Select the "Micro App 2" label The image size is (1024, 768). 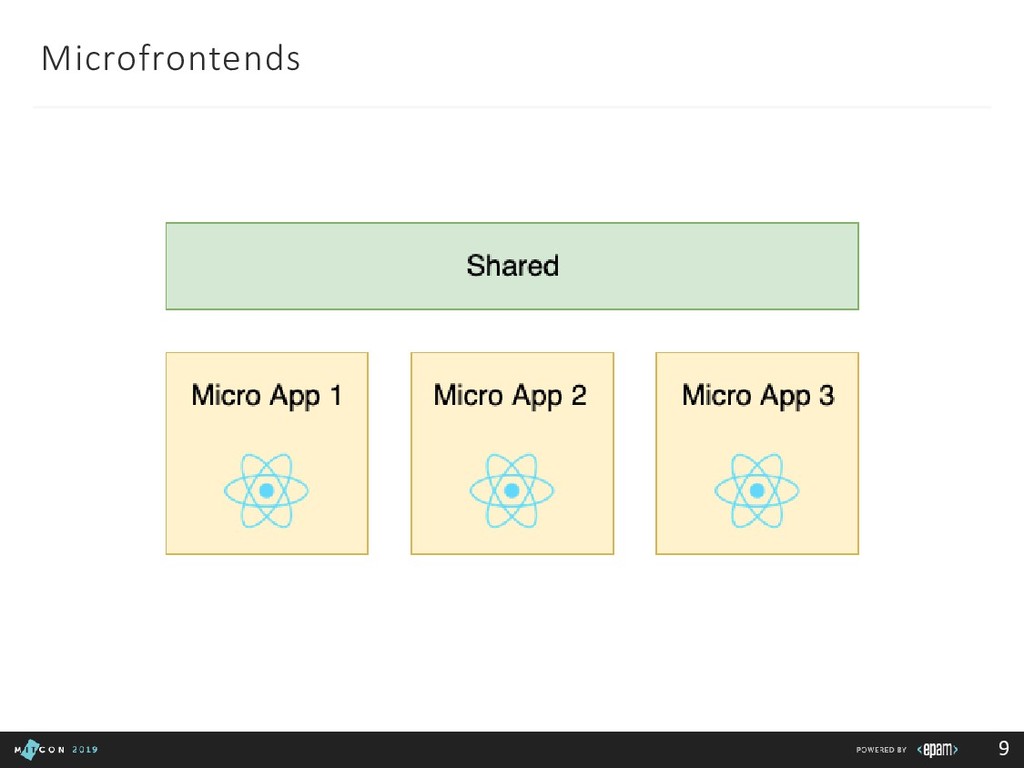[x=510, y=396]
